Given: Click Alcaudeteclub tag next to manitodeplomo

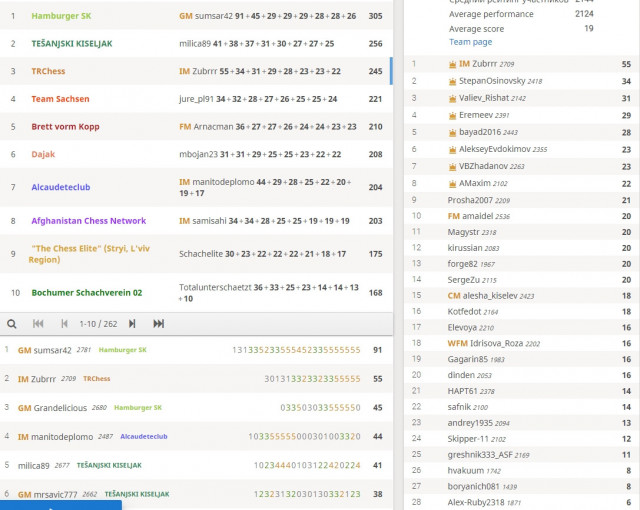Looking at the screenshot, I should click(144, 437).
